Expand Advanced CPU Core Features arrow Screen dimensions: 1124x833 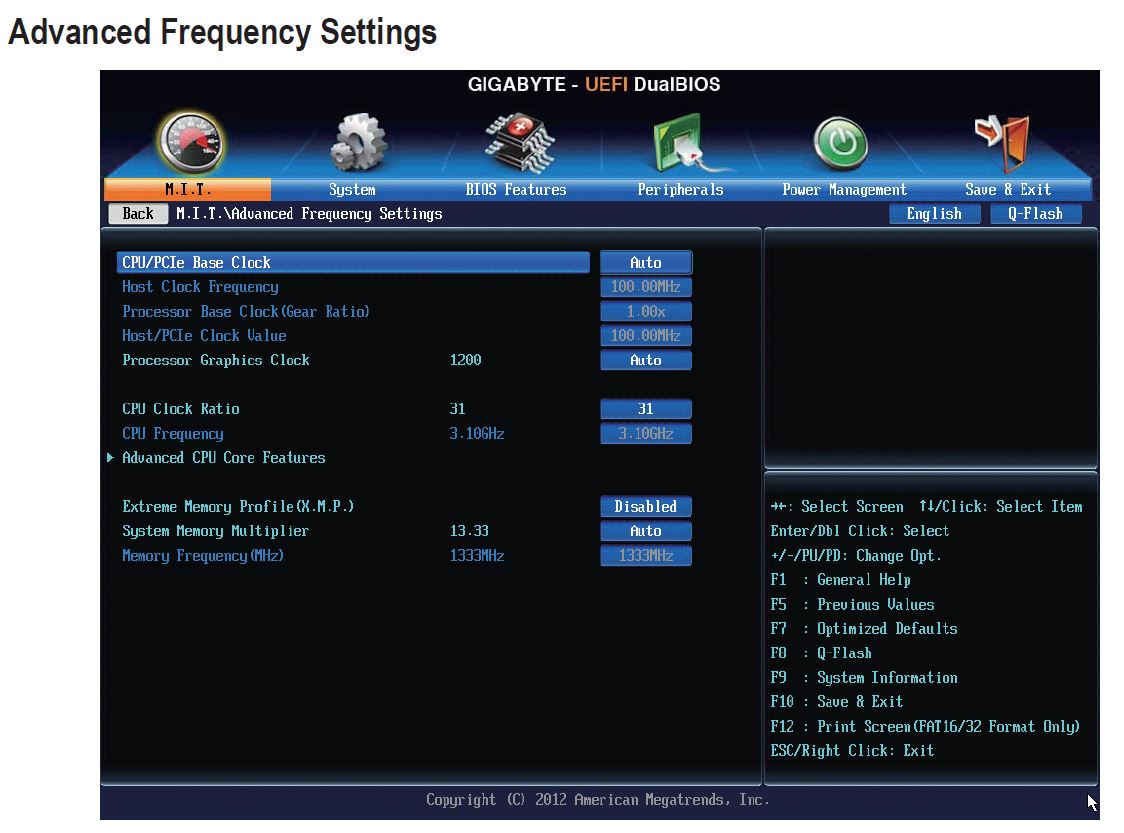tap(110, 457)
